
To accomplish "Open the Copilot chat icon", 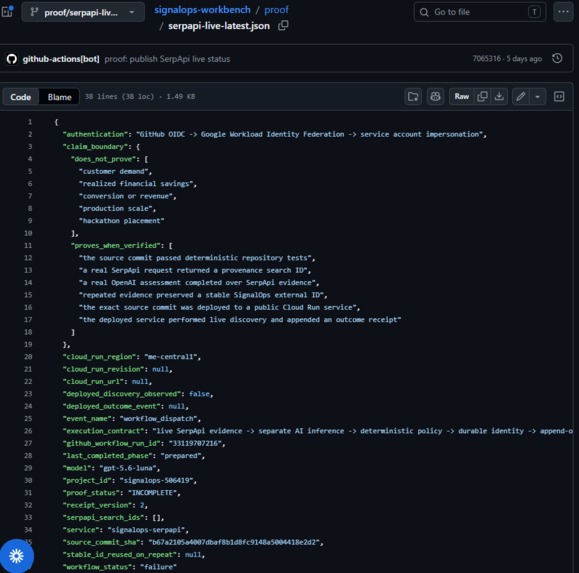I will click(435, 97).
